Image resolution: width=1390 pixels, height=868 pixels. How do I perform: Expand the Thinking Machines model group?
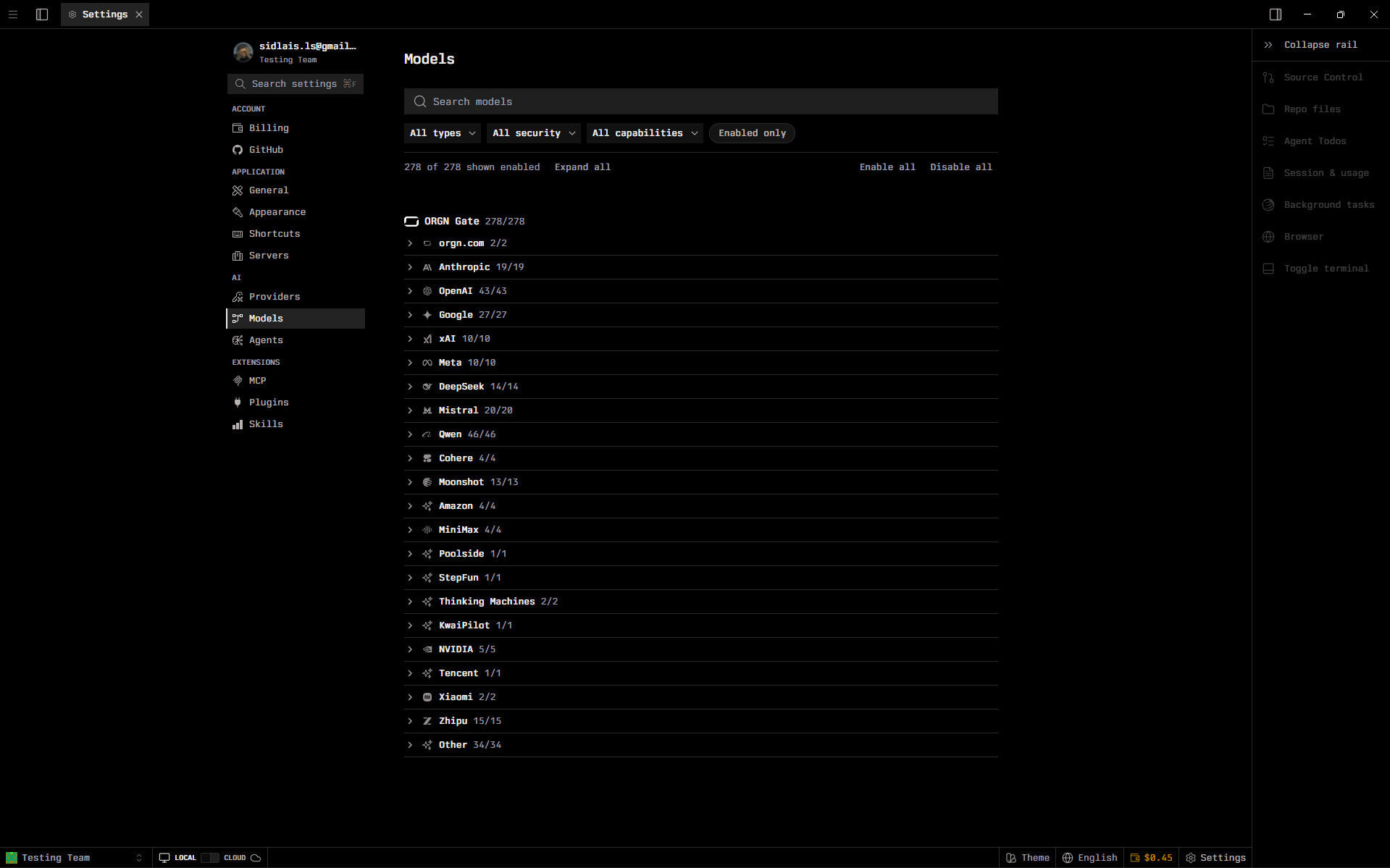[x=701, y=602]
